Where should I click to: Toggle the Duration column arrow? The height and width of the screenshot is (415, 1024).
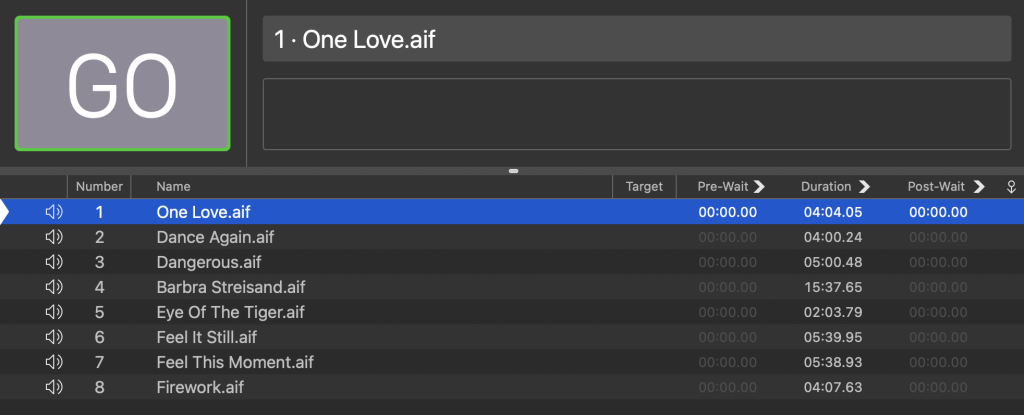[x=864, y=186]
